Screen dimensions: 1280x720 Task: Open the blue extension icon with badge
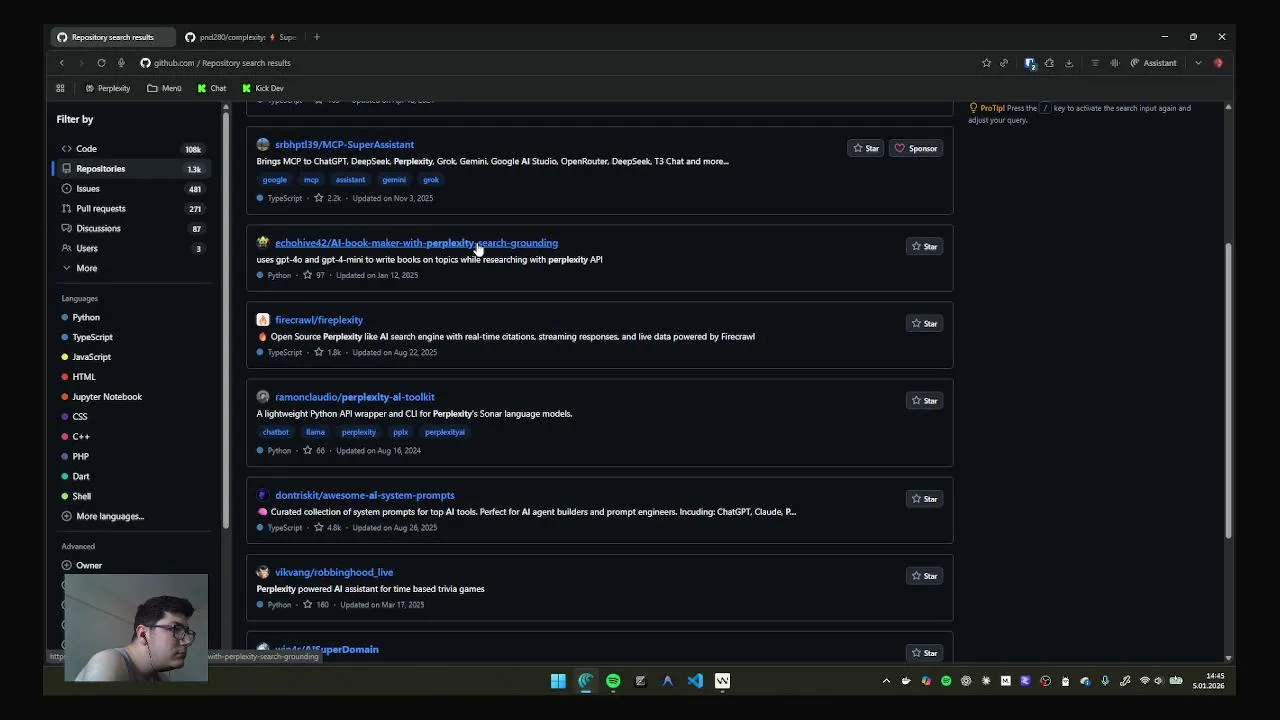click(x=1030, y=63)
